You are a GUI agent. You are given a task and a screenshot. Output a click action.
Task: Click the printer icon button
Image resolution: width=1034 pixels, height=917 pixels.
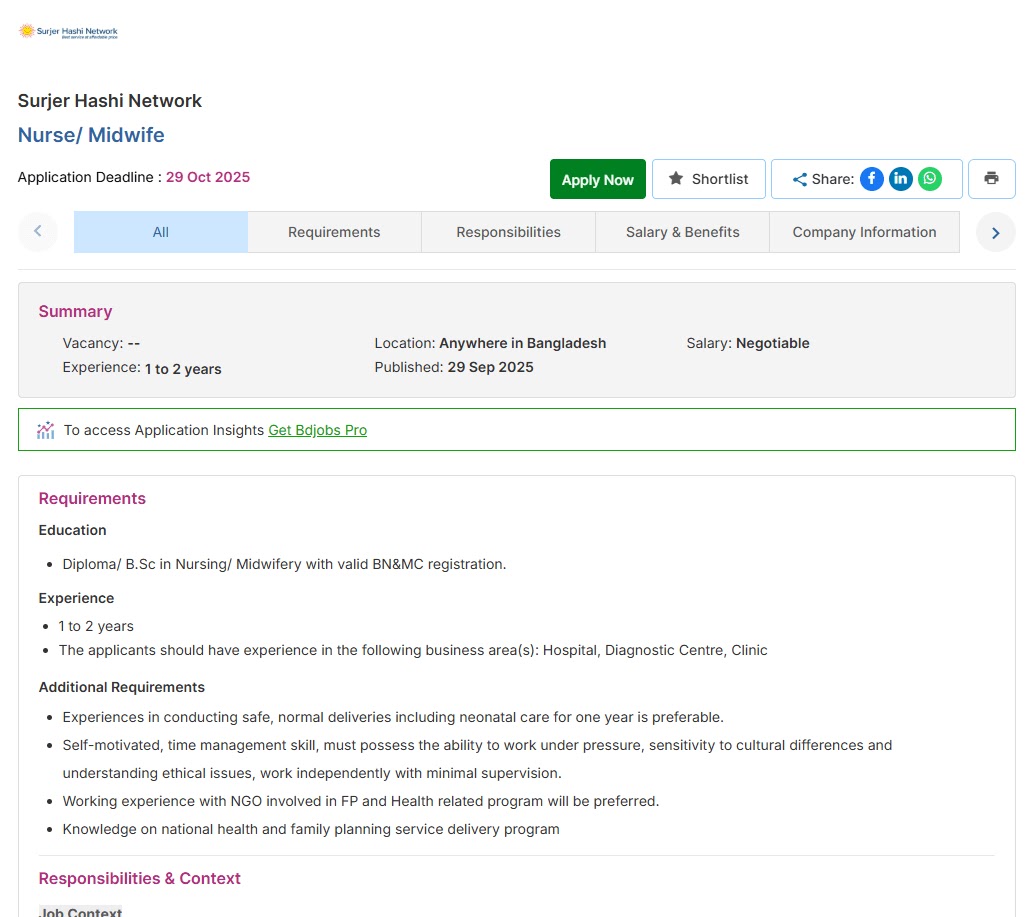[x=991, y=179]
